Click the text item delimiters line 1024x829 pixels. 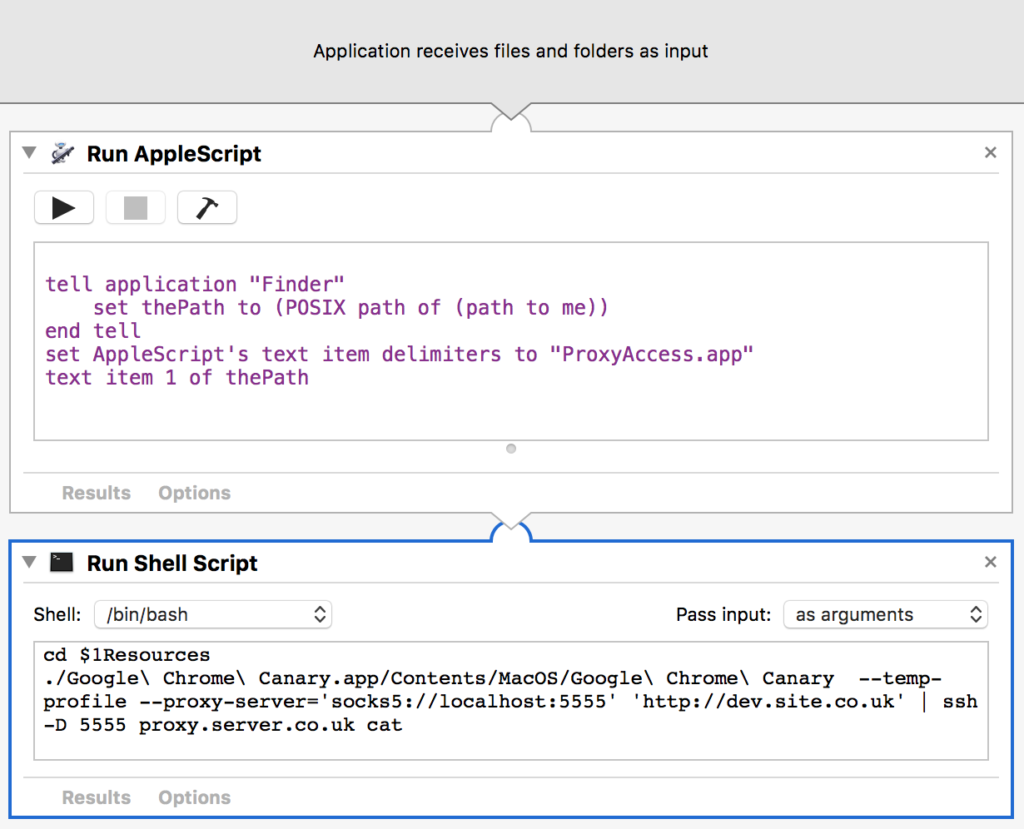399,354
